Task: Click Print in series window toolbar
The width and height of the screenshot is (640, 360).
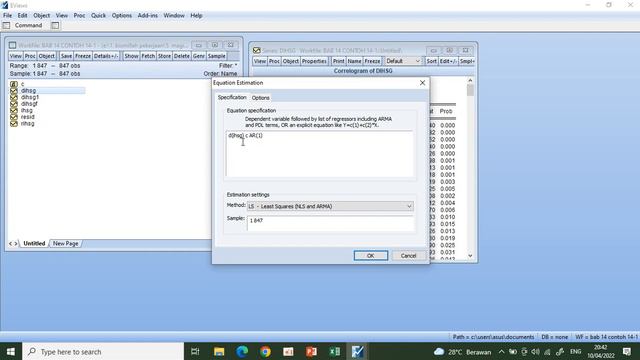Action: tap(338, 61)
